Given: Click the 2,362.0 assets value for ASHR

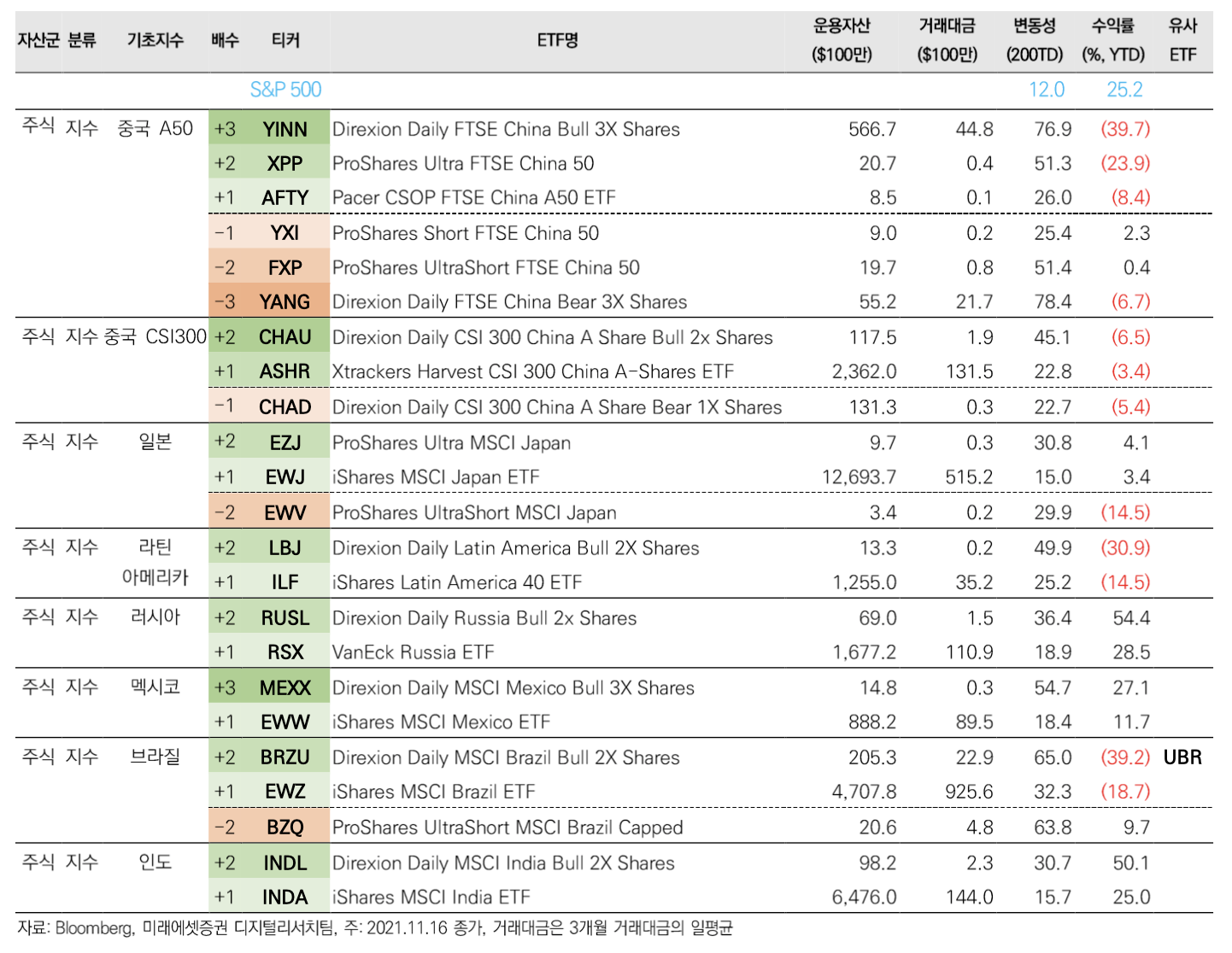Looking at the screenshot, I should click(x=865, y=371).
